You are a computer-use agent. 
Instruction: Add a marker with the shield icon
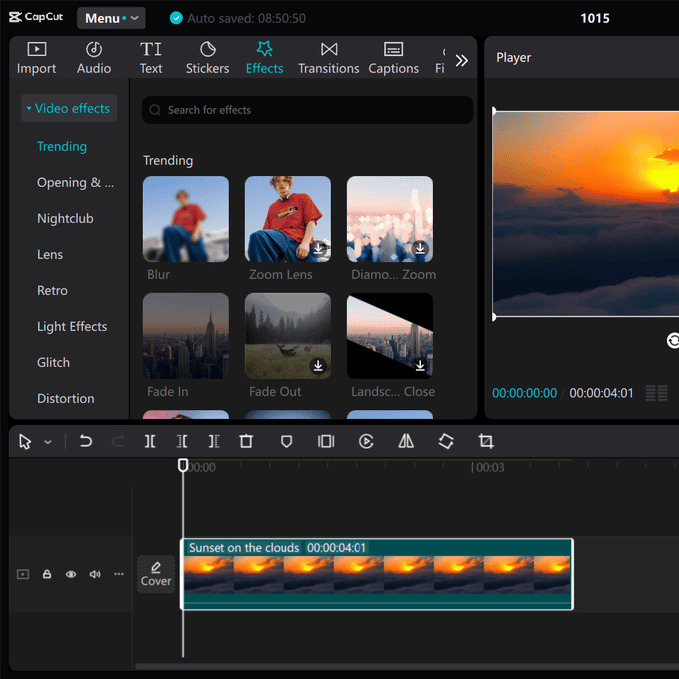click(286, 441)
